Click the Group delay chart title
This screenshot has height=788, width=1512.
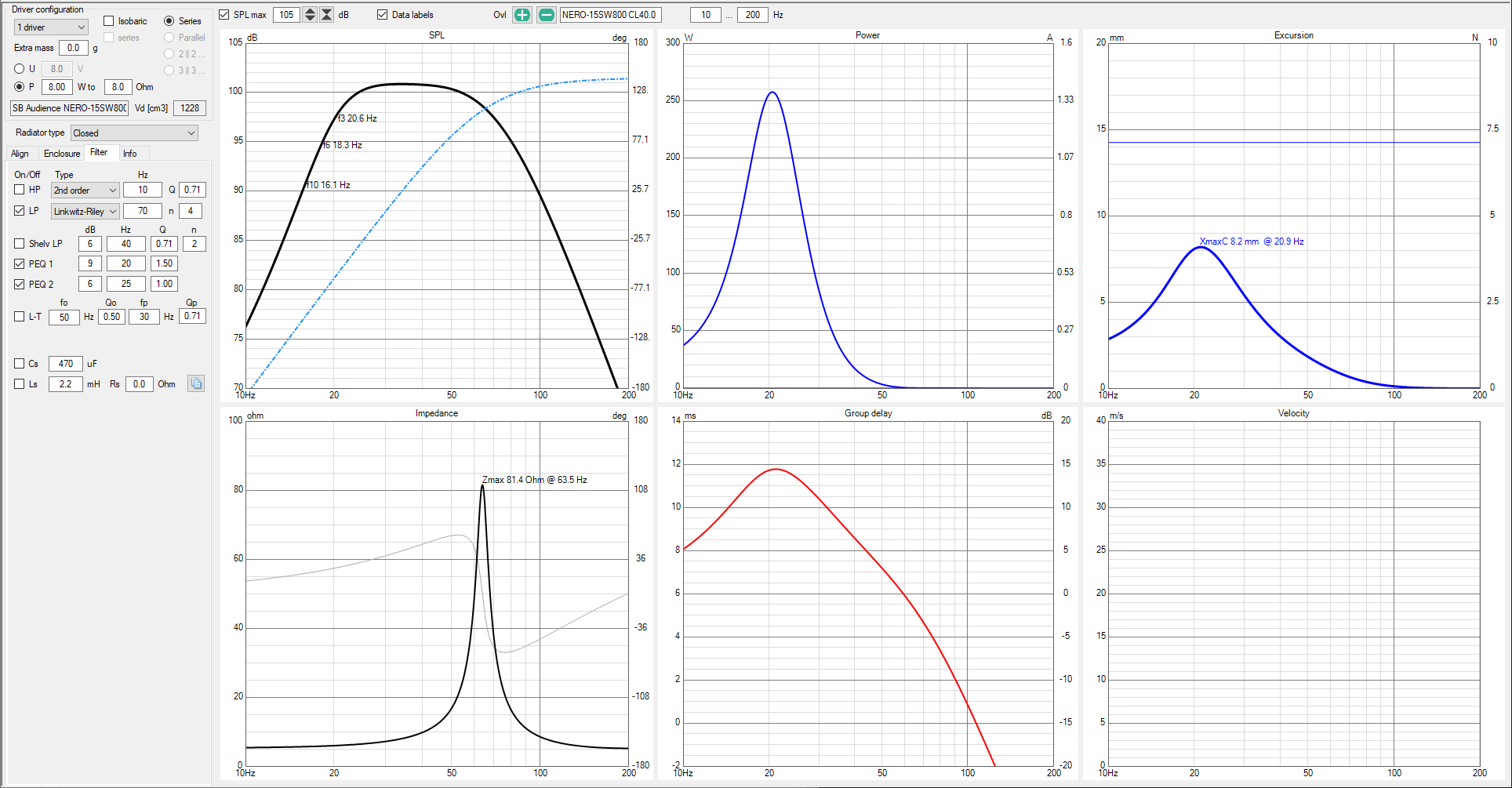point(868,413)
